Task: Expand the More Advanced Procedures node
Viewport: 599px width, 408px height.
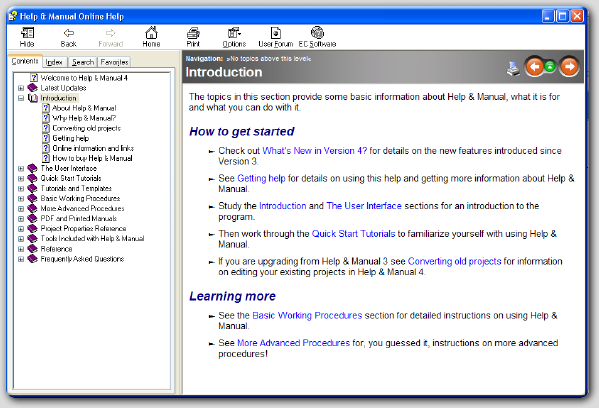Action: coord(21,209)
